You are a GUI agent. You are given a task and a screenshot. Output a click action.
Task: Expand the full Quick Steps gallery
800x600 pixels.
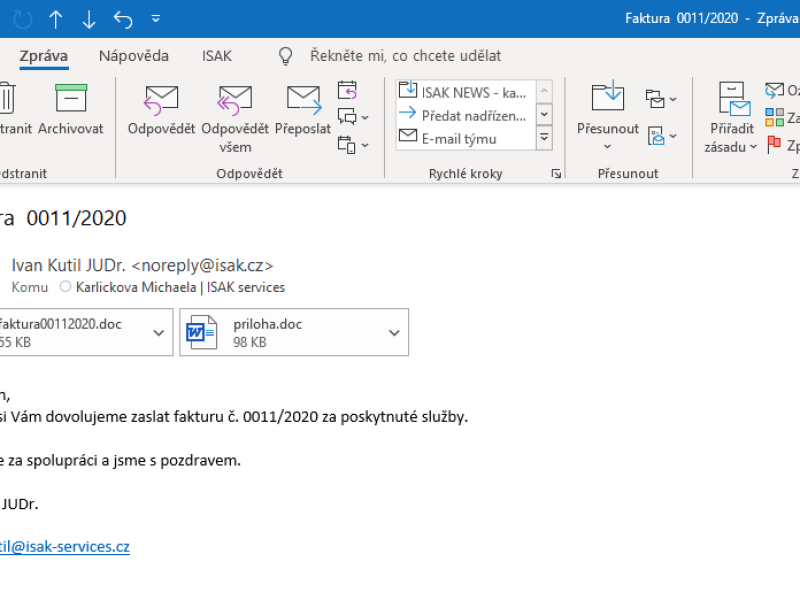544,138
